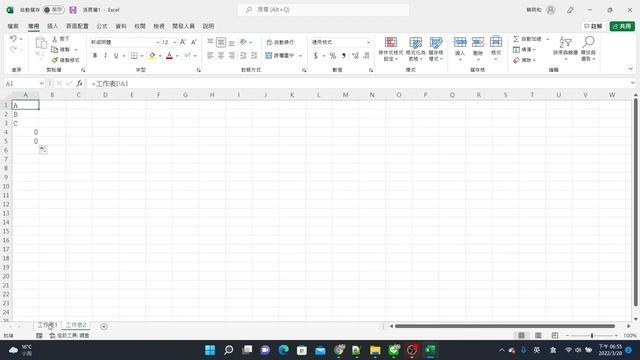Open the 公式 (Formulas) ribbon tab
This screenshot has width=640, height=360.
(102, 26)
